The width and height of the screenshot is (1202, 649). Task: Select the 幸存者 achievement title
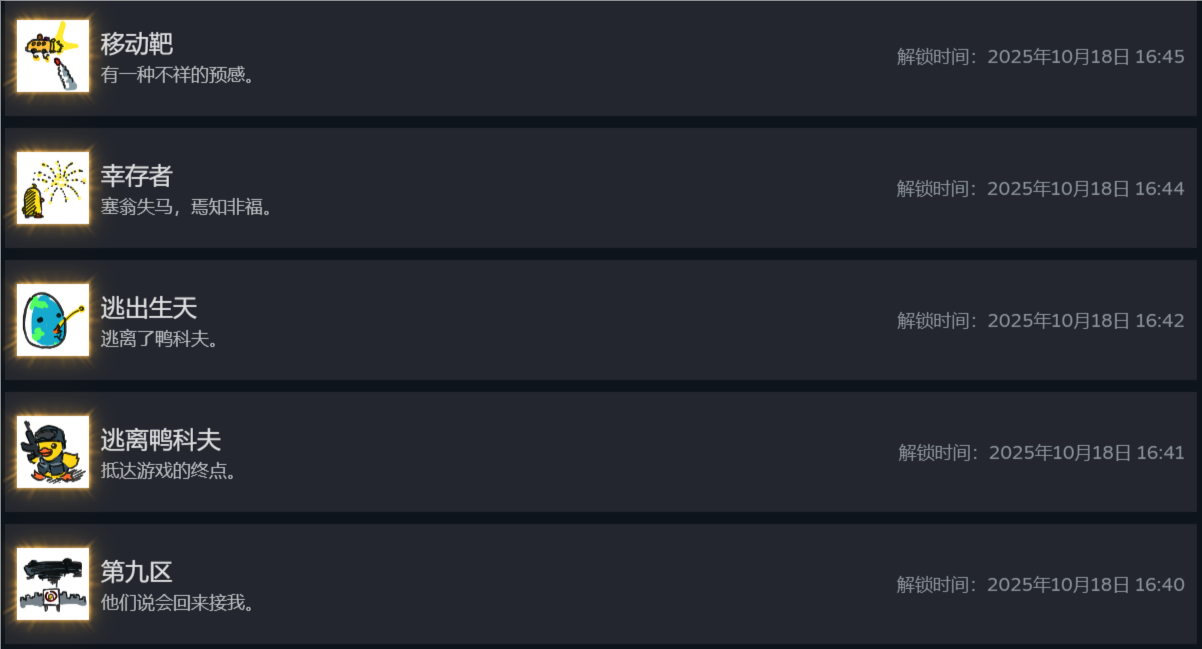click(137, 176)
